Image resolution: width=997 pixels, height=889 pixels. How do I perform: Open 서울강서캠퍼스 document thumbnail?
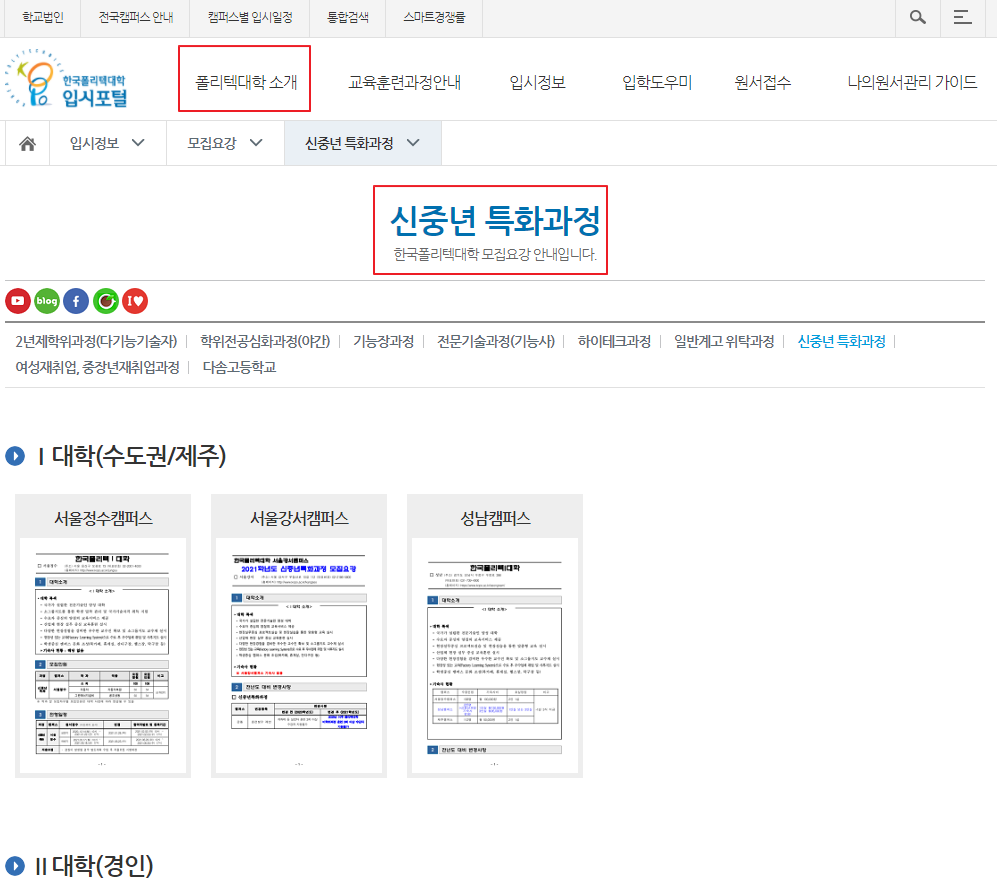pos(299,656)
